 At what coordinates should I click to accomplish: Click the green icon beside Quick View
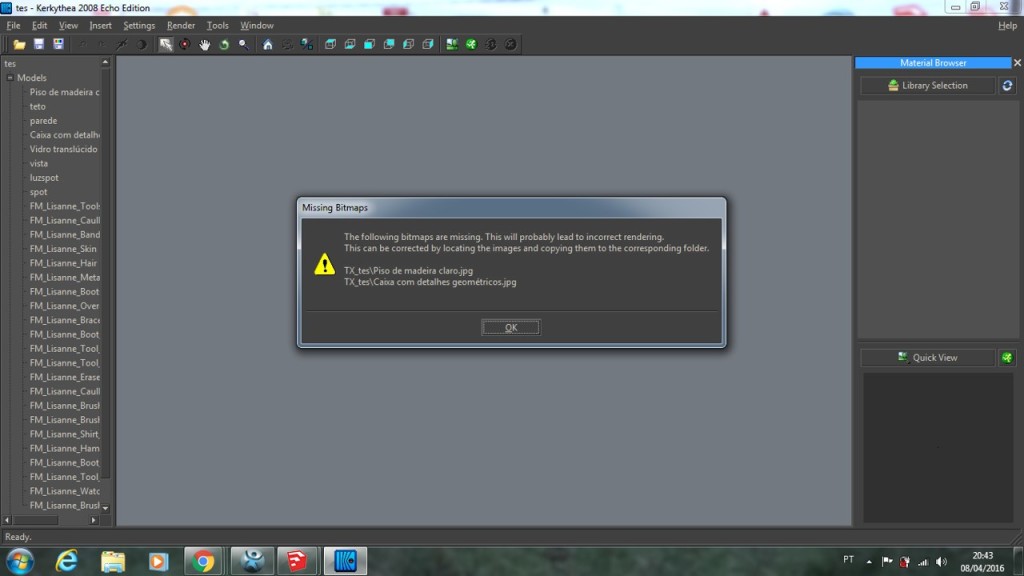coord(1007,357)
